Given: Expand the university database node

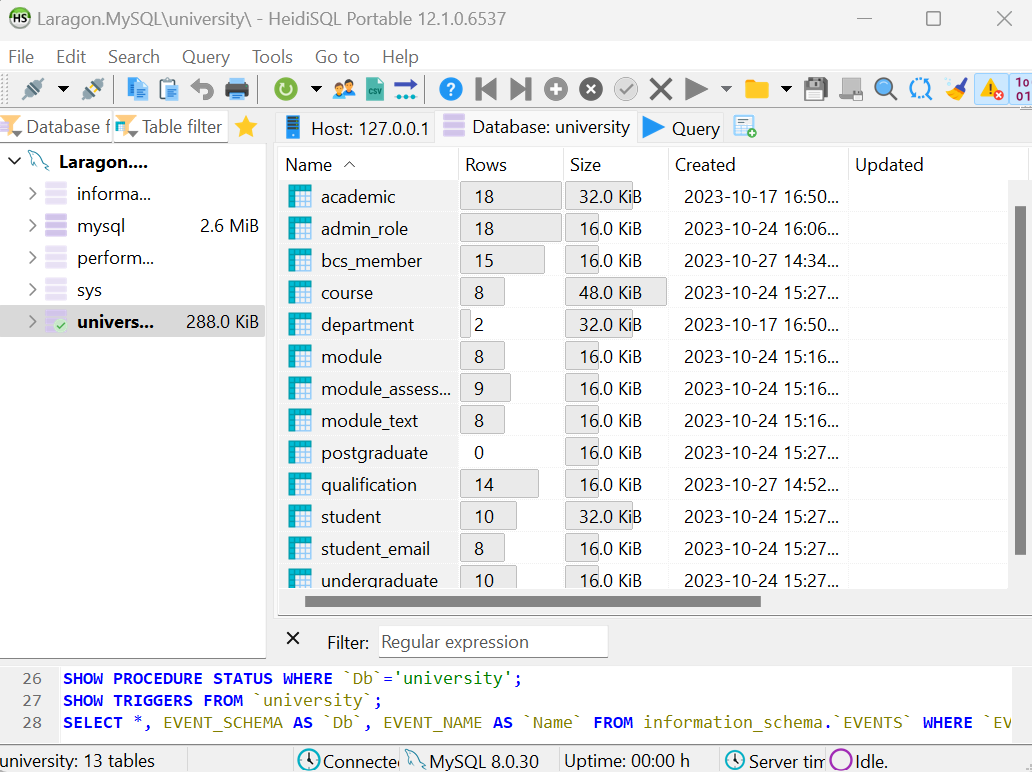Looking at the screenshot, I should [x=32, y=321].
